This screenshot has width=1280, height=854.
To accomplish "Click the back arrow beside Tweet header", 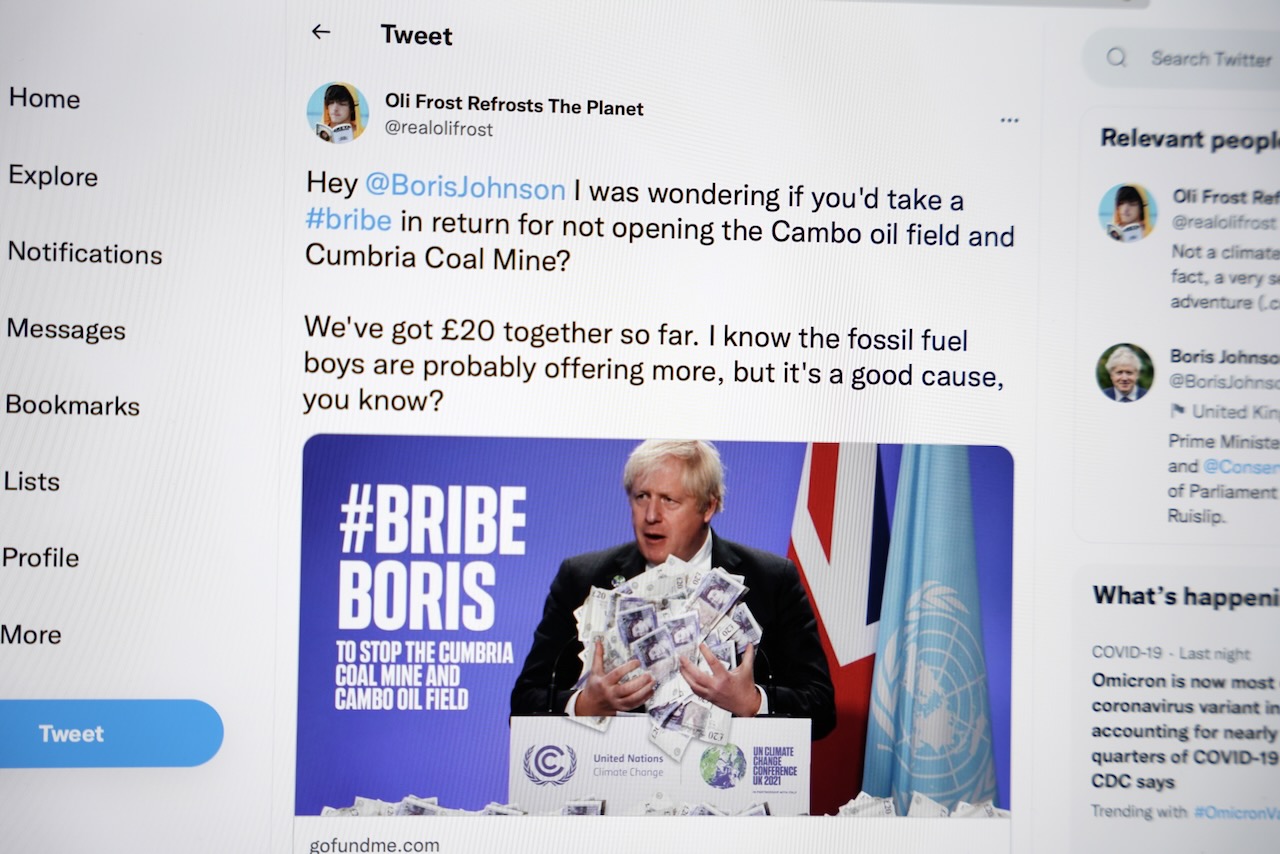I will coord(320,32).
